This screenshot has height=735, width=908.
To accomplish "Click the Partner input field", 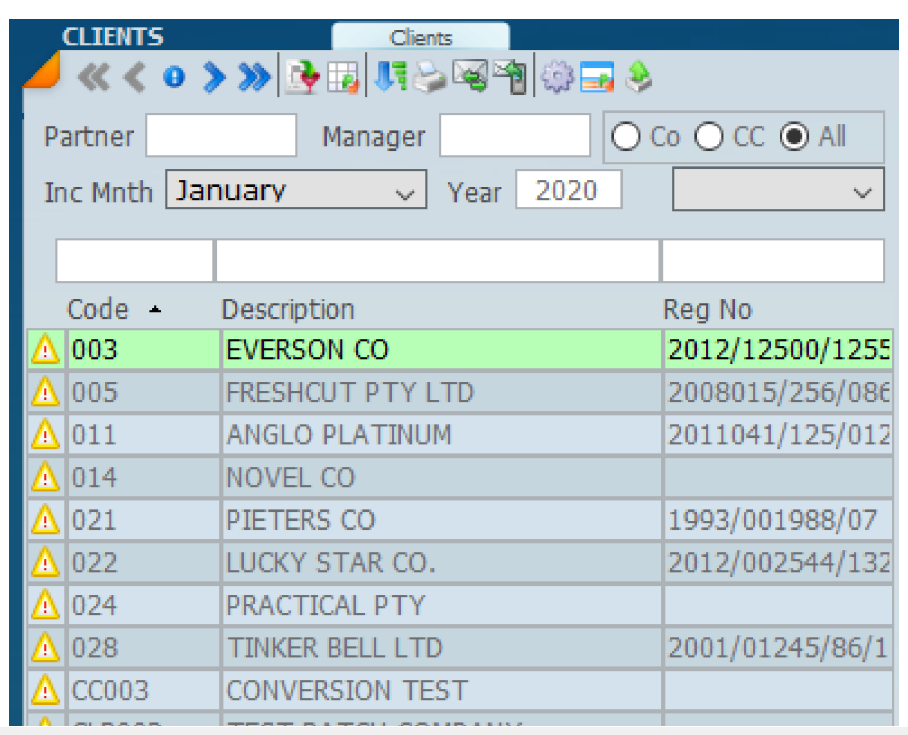I will point(221,136).
